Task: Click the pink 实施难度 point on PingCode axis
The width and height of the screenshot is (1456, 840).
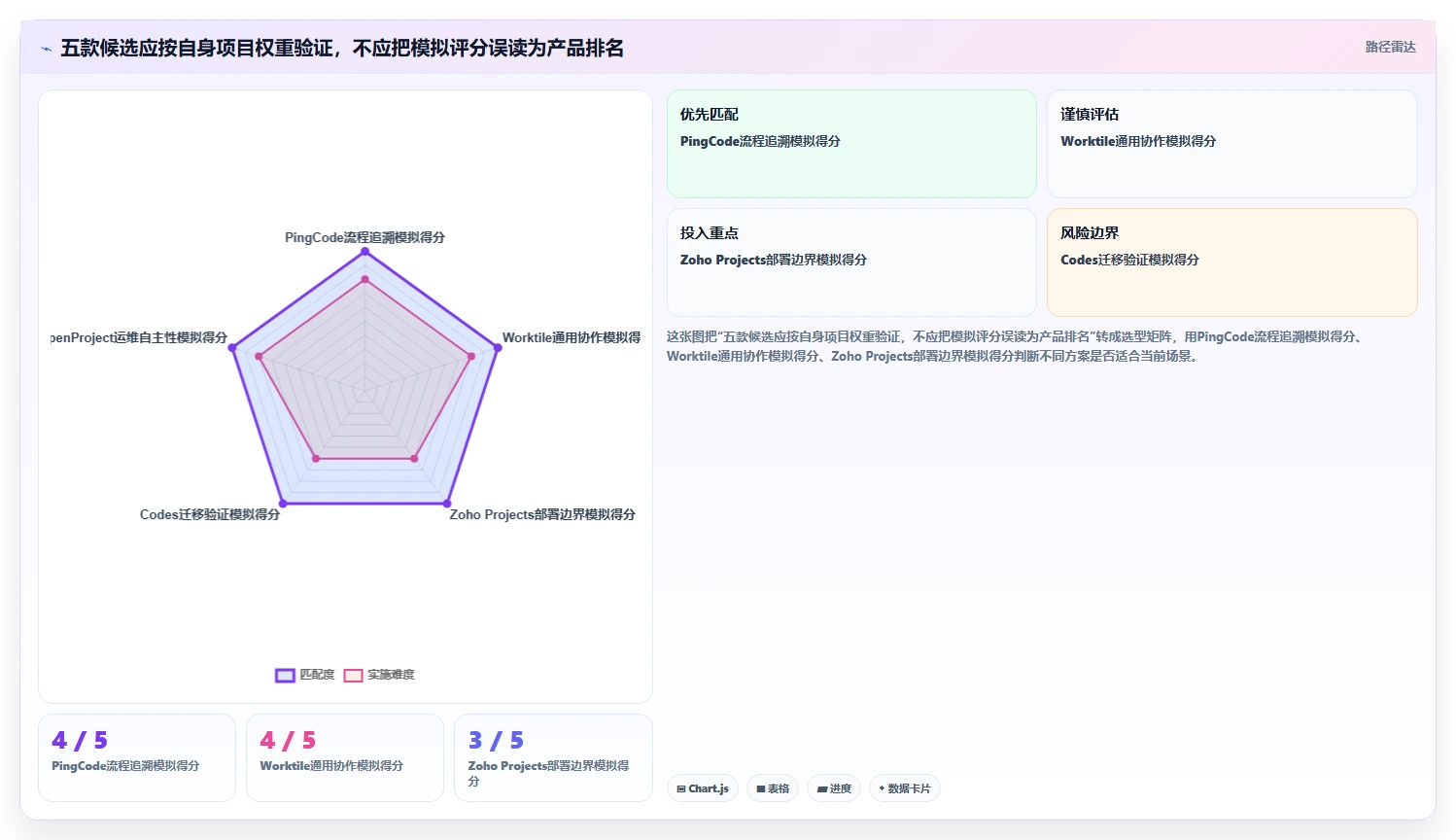Action: pyautogui.click(x=365, y=280)
